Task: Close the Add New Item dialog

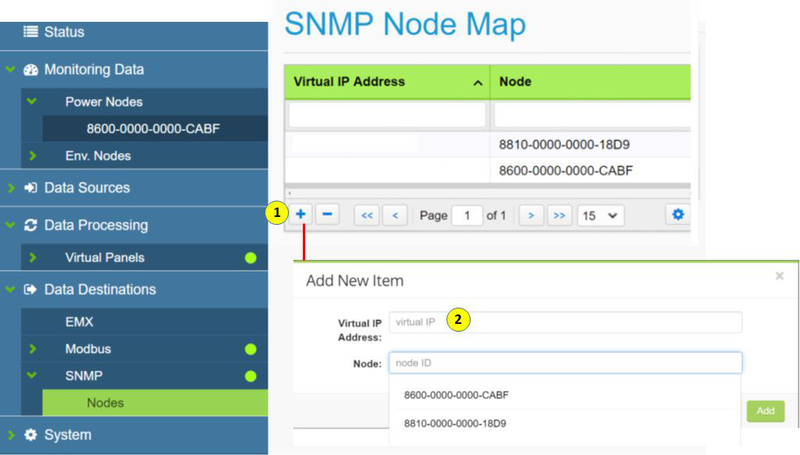Action: coord(780,276)
